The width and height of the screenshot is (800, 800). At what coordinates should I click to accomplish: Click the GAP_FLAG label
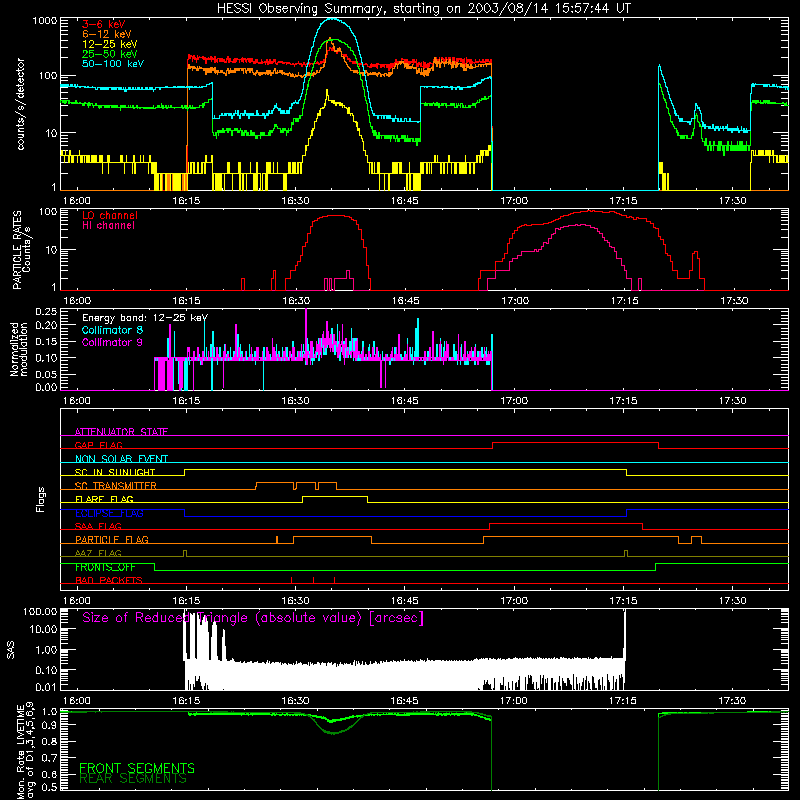99,445
